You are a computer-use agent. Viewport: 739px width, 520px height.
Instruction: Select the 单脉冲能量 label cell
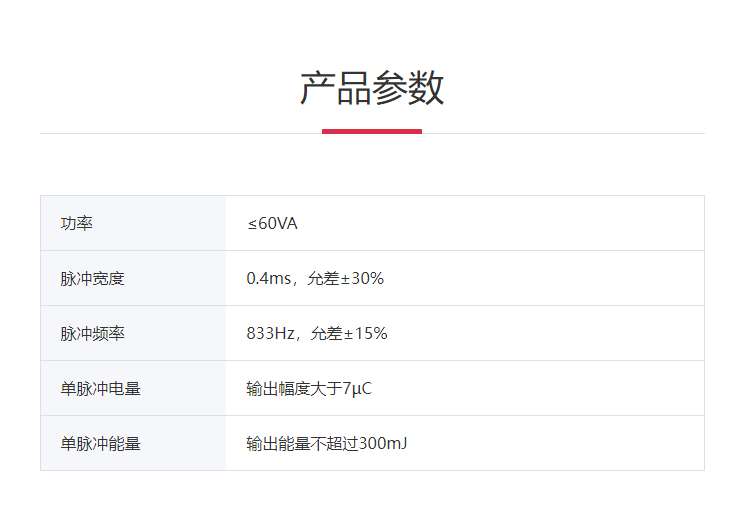[100, 443]
